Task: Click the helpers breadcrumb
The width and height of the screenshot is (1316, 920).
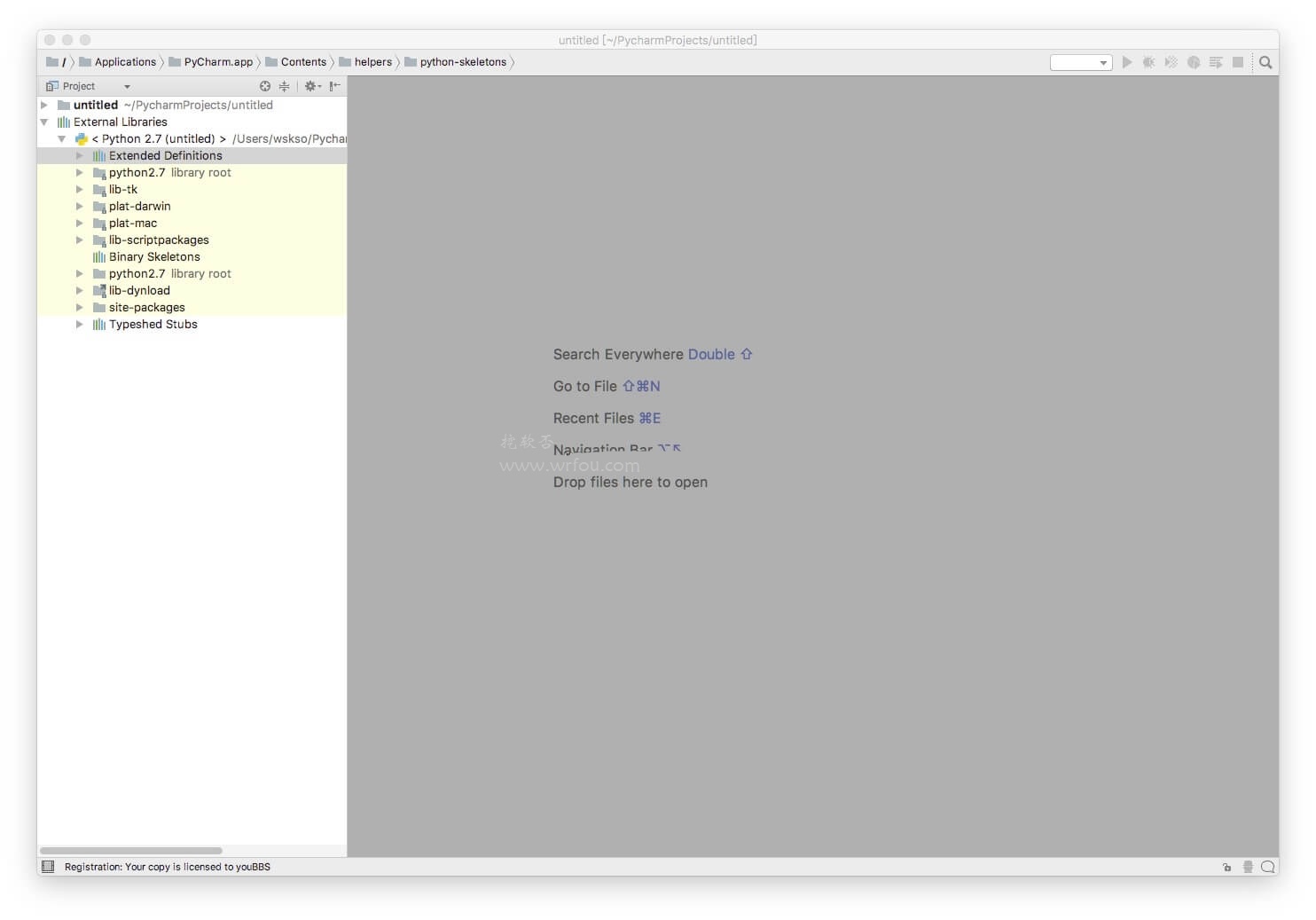Action: coord(365,62)
